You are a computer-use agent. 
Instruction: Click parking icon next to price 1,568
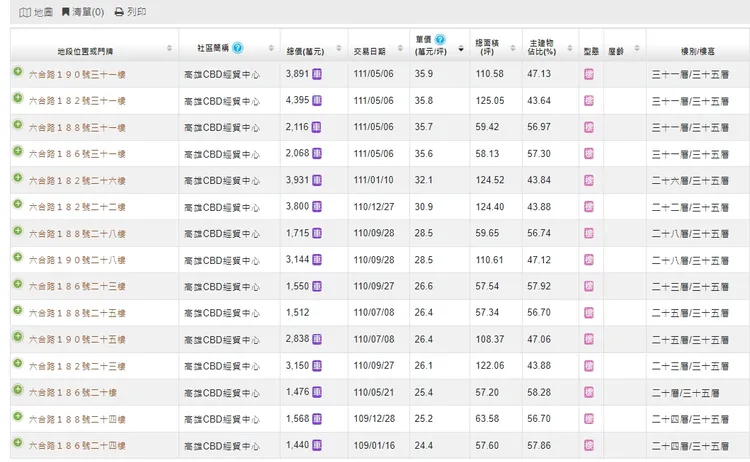317,419
